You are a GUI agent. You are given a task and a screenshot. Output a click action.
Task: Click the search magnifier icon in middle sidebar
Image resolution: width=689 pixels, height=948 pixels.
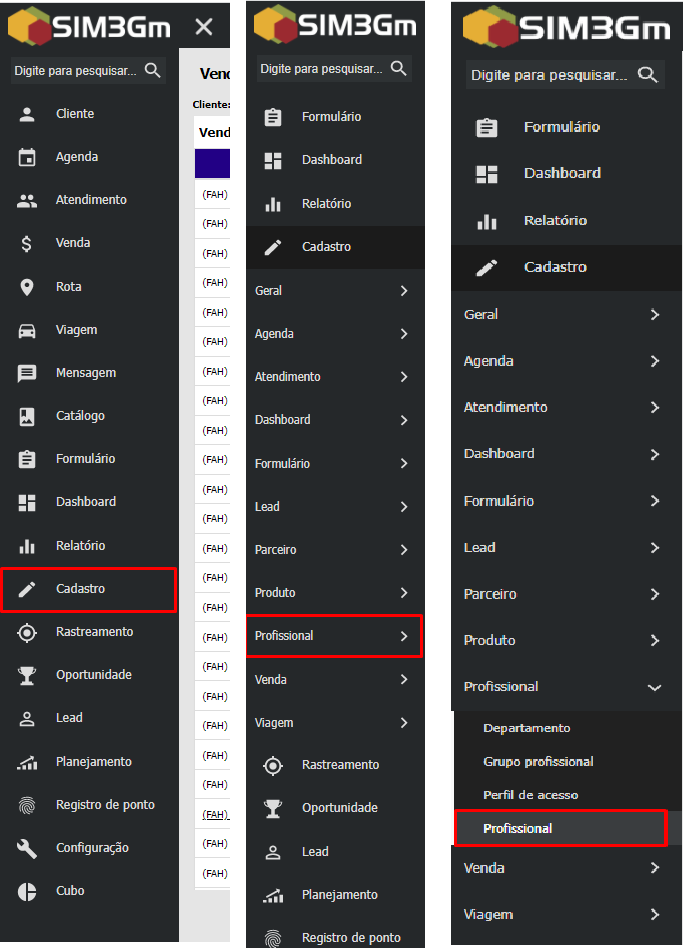(399, 68)
